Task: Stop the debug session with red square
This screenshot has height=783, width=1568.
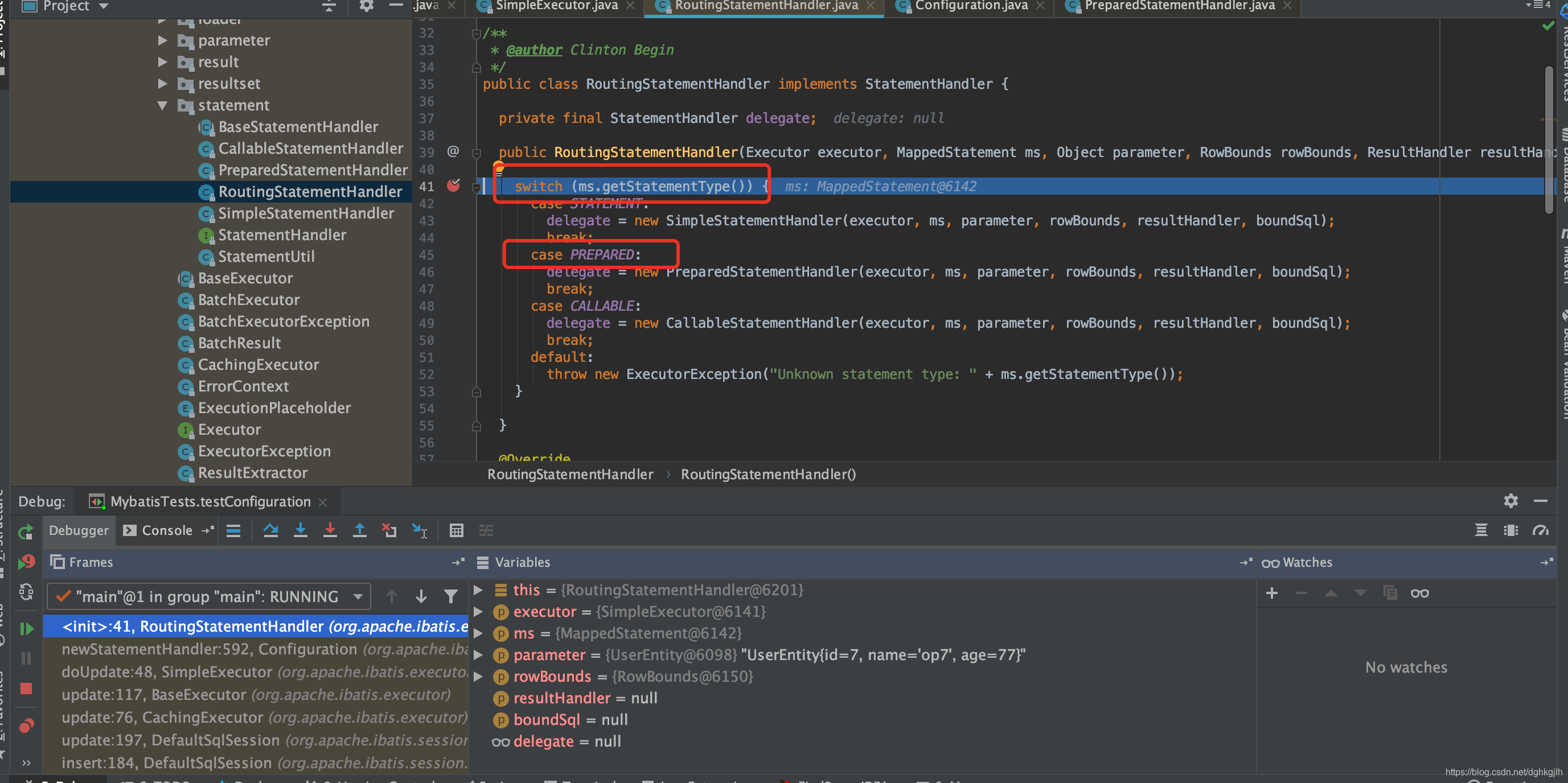Action: pos(26,688)
